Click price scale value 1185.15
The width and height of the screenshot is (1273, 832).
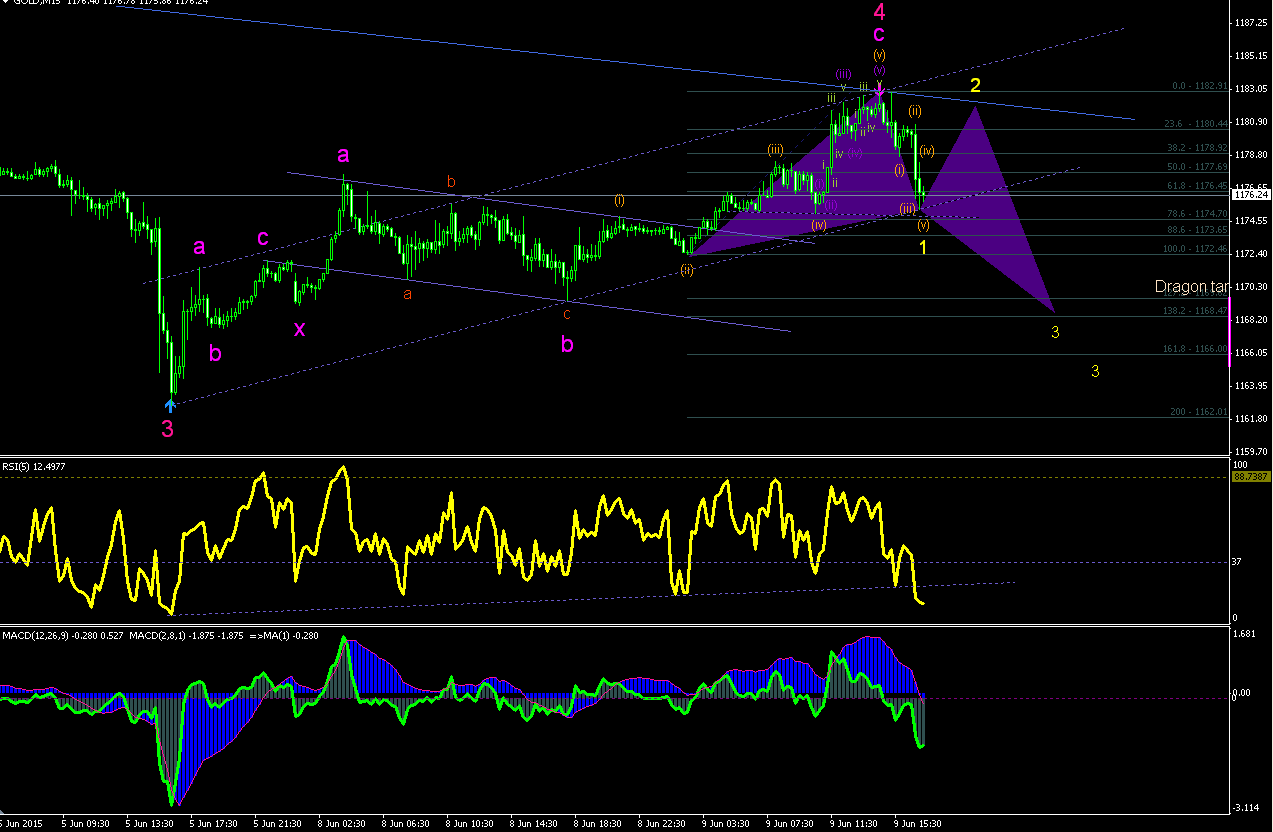(x=1253, y=55)
